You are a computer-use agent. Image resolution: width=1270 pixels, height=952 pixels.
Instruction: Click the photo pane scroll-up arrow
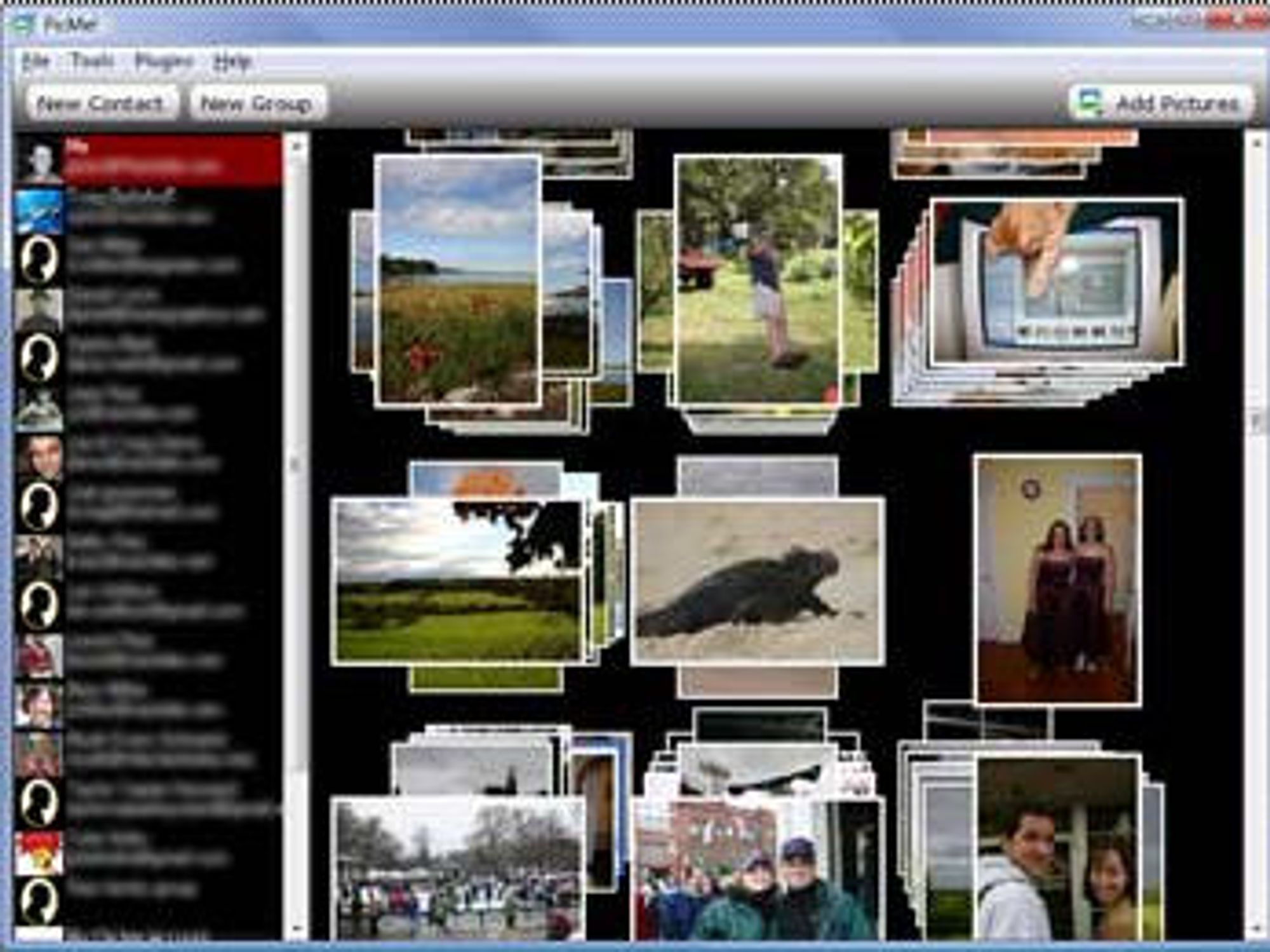click(1257, 144)
